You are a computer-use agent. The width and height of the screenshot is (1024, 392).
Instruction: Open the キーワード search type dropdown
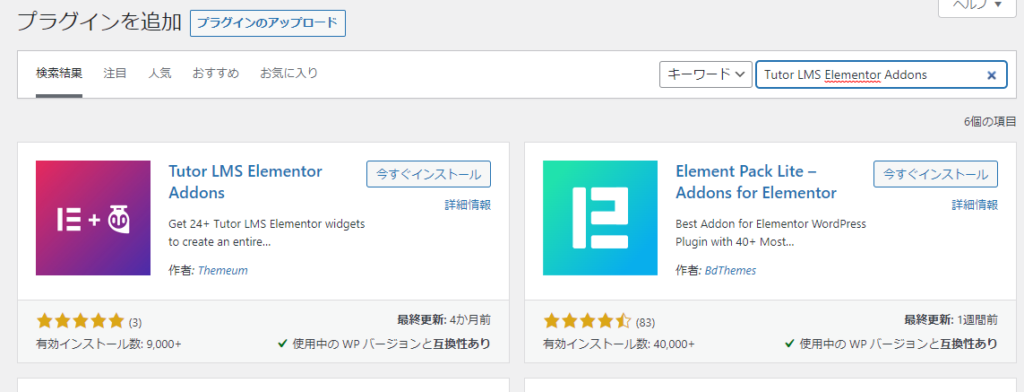[x=705, y=74]
